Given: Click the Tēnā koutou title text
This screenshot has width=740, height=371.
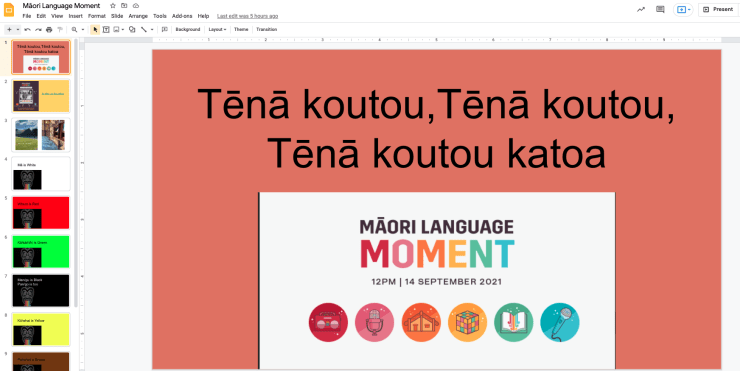Looking at the screenshot, I should click(436, 128).
